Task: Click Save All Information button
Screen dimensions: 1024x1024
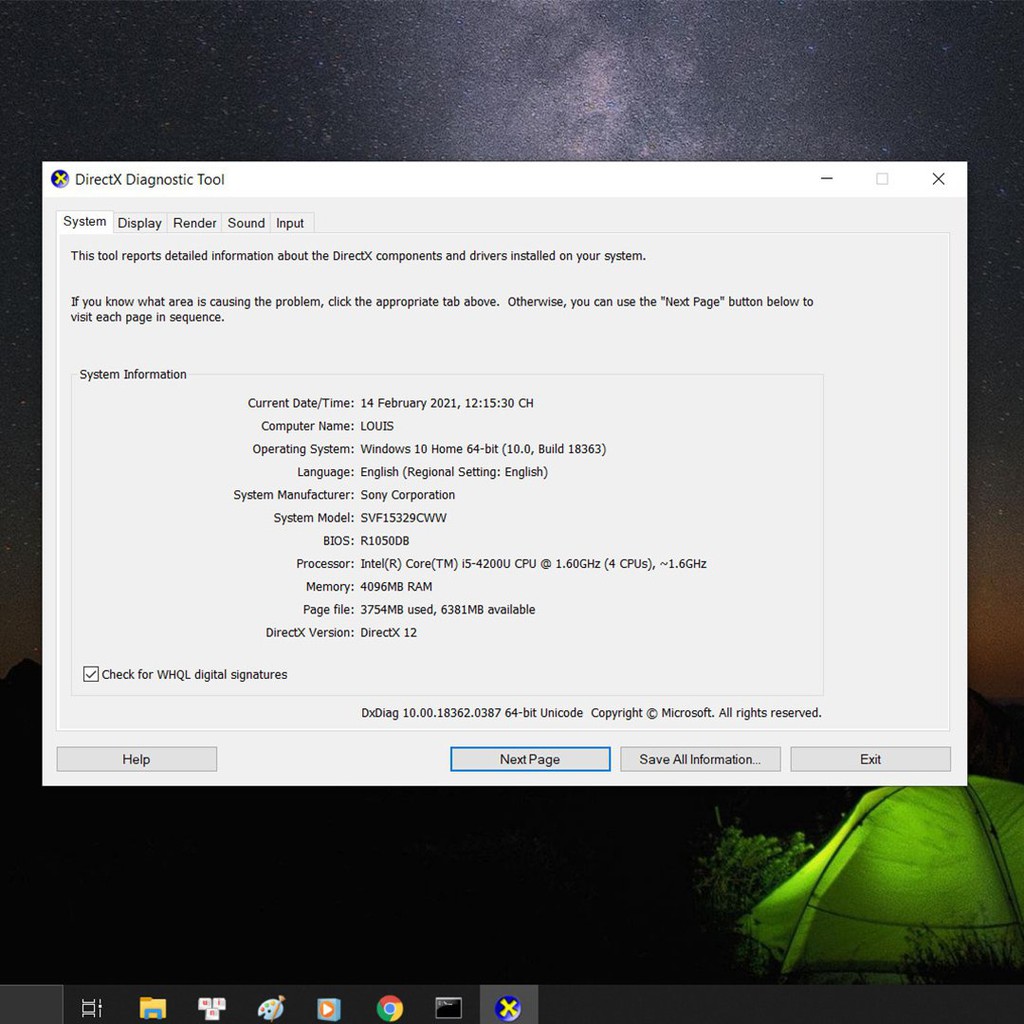Action: (700, 759)
